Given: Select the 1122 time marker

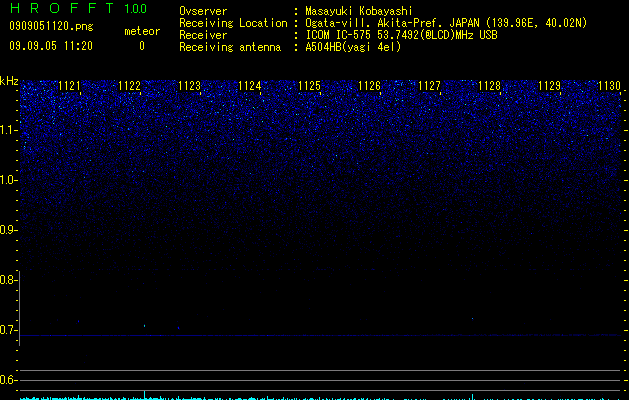Looking at the screenshot, I should coord(130,86).
